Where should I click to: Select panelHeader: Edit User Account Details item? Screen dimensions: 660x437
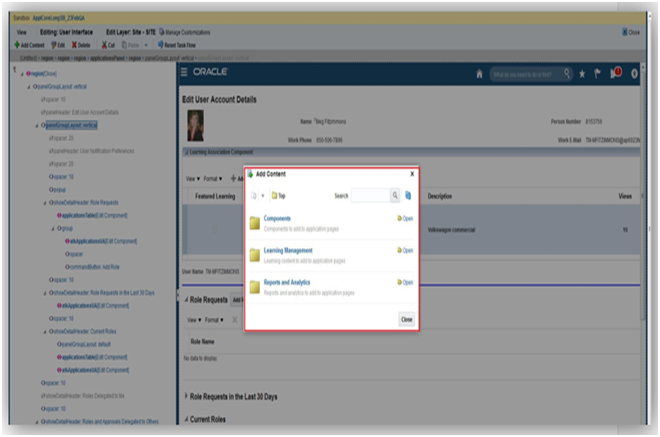click(x=80, y=112)
